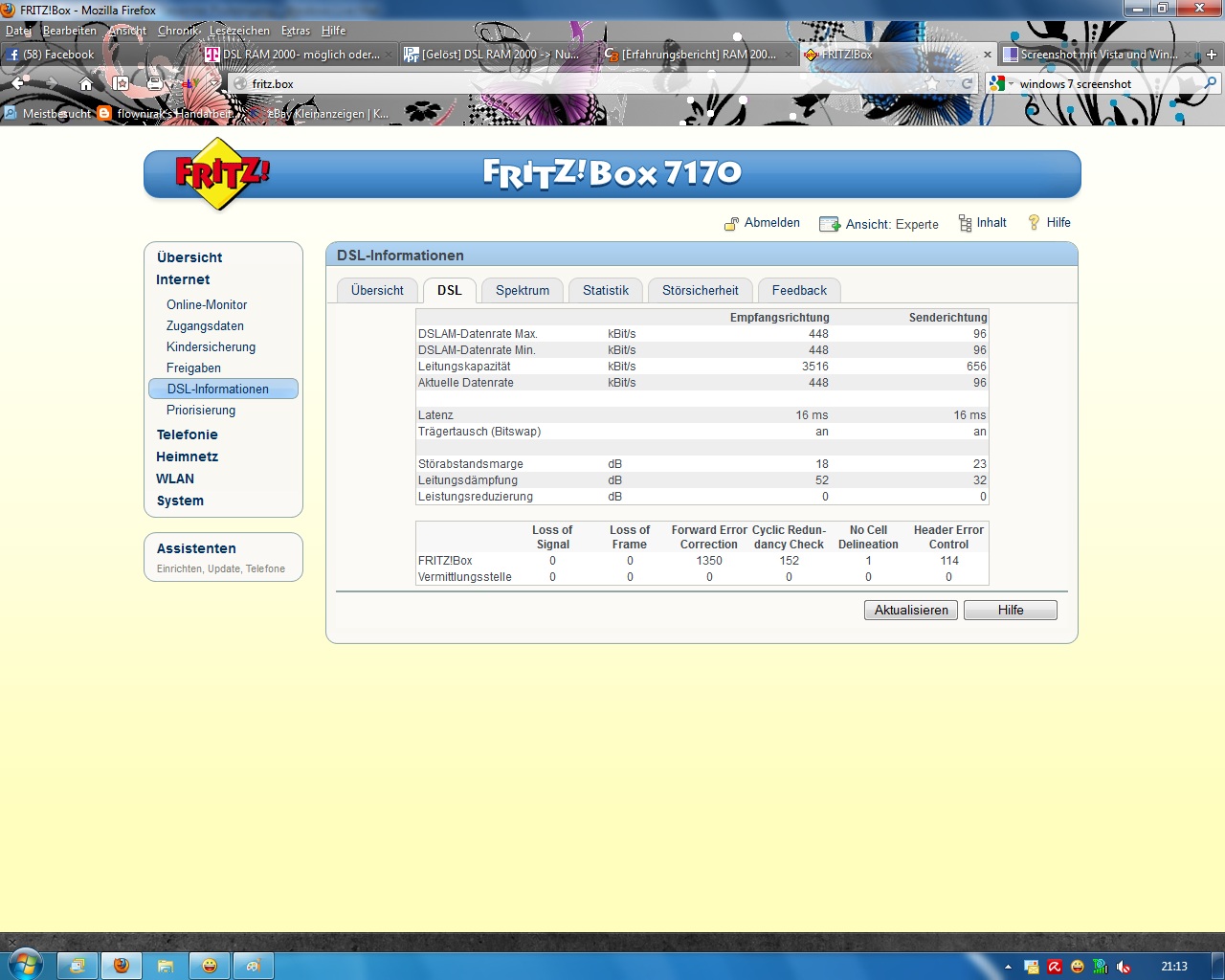Click the Ansicht Experte view icon
Viewport: 1225px width, 980px height.
(x=830, y=224)
